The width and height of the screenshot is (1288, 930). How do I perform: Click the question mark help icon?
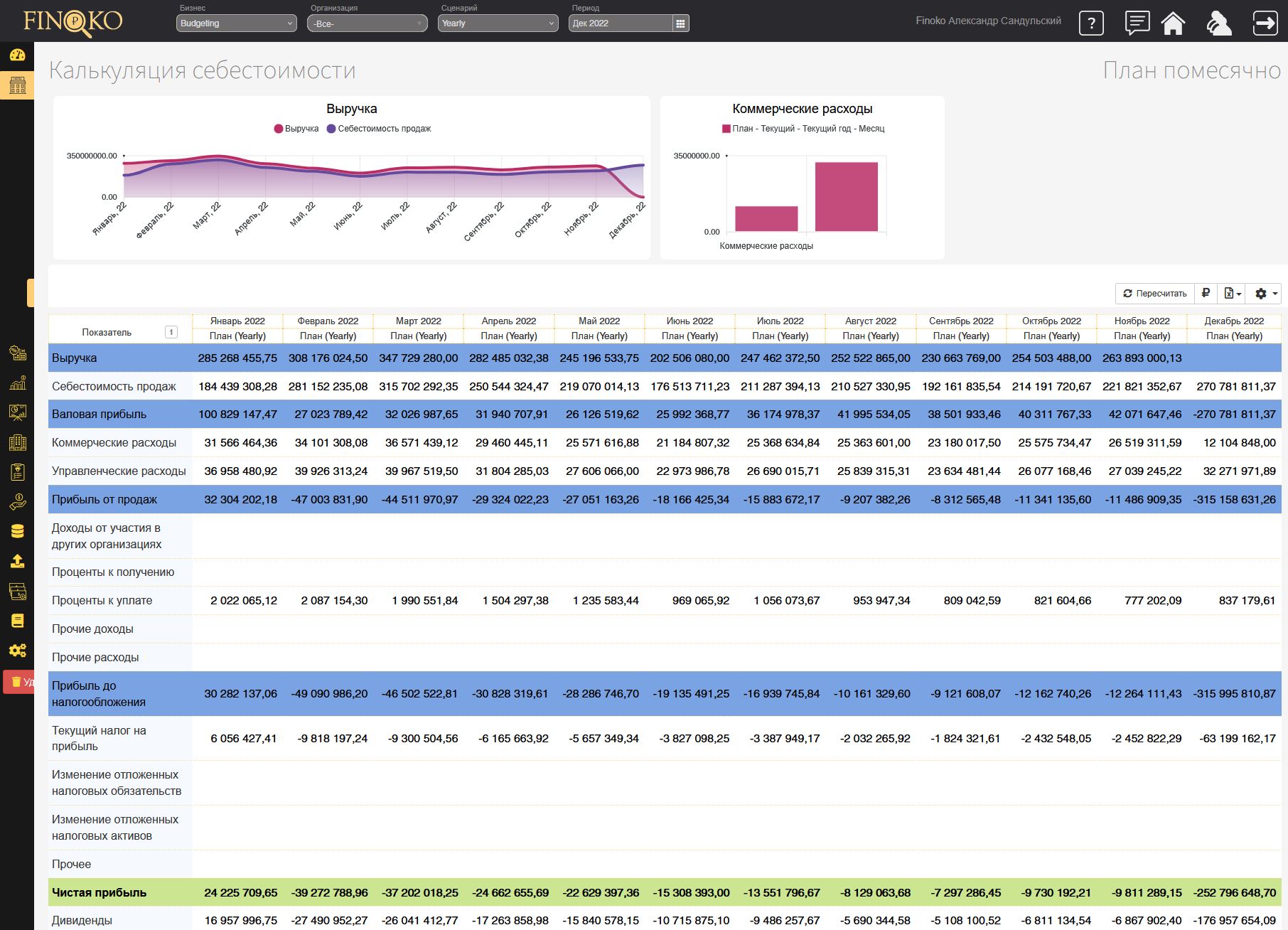point(1091,23)
